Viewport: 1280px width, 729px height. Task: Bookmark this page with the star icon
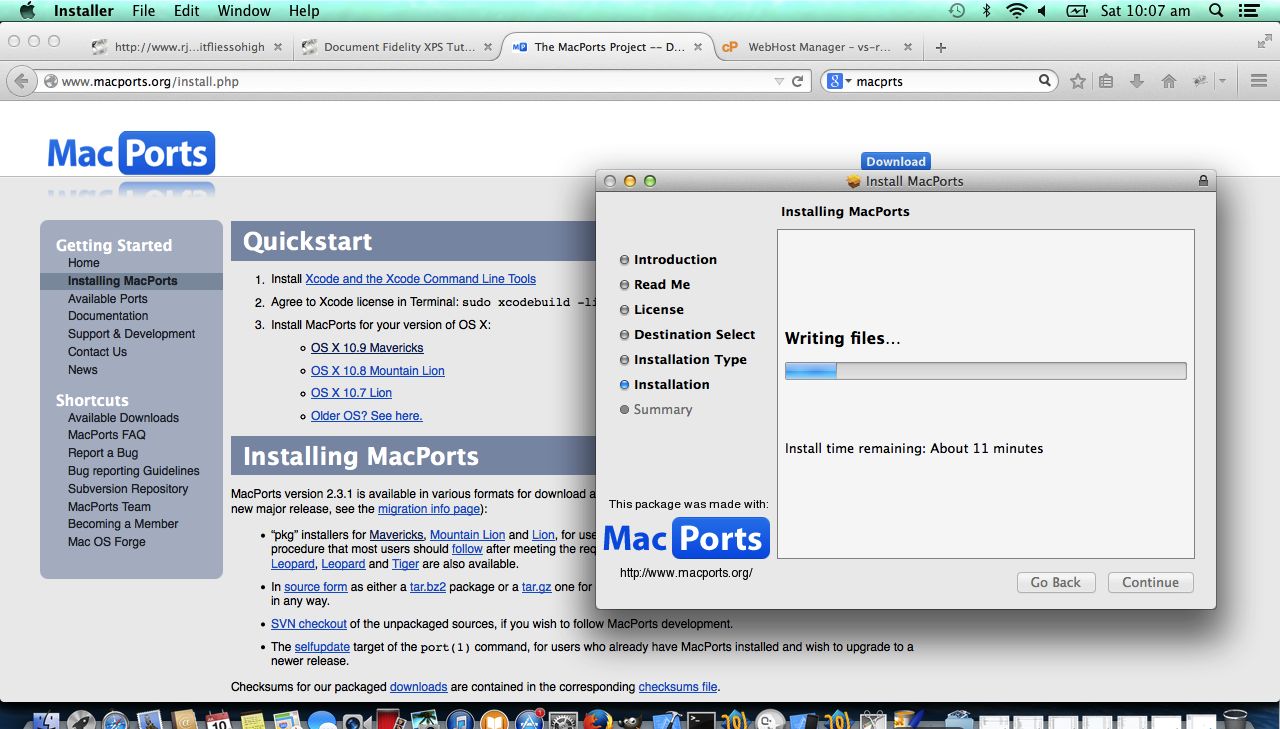pyautogui.click(x=1077, y=82)
